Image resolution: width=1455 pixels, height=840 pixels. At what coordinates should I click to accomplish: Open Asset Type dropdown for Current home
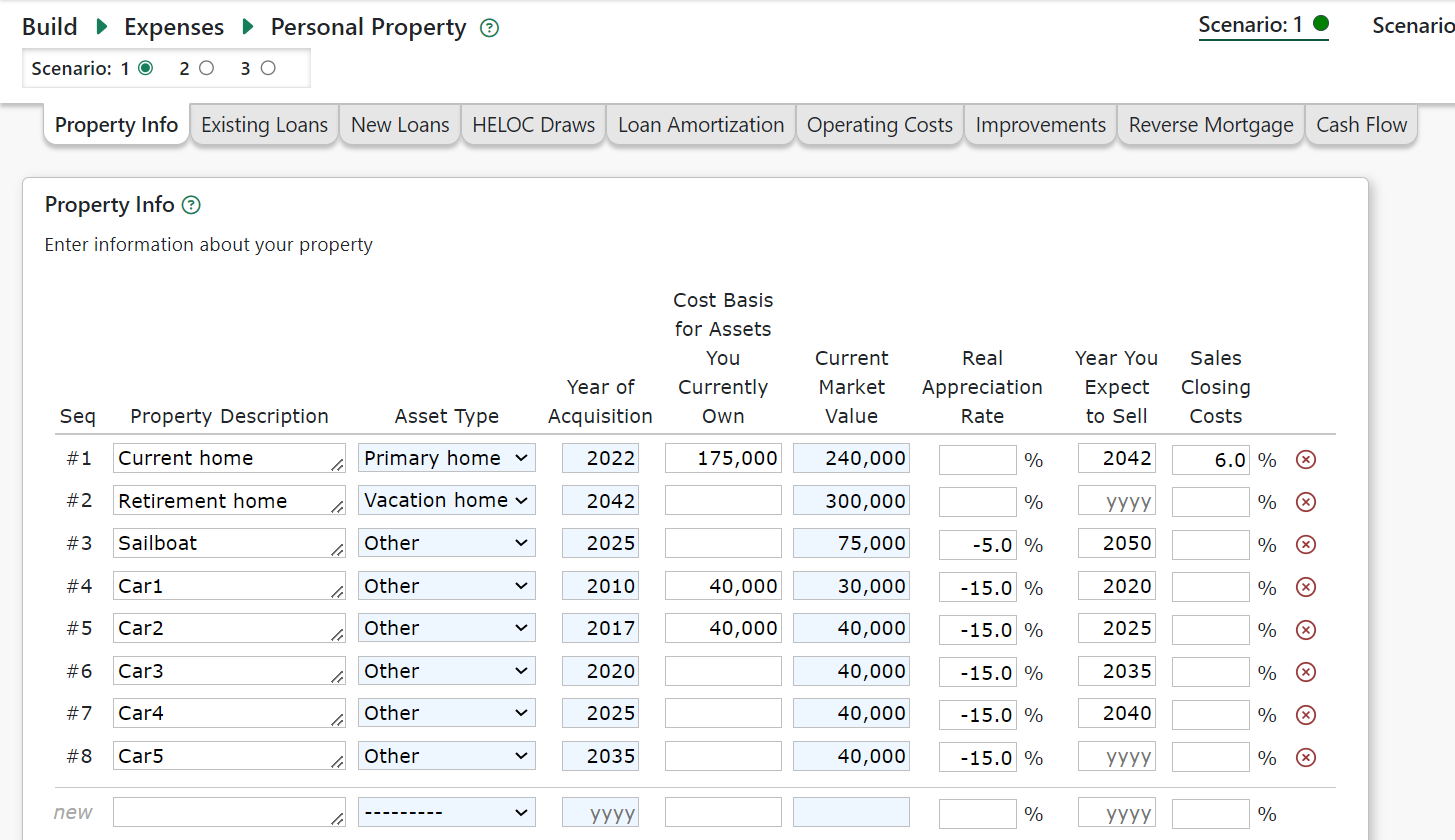tap(447, 458)
